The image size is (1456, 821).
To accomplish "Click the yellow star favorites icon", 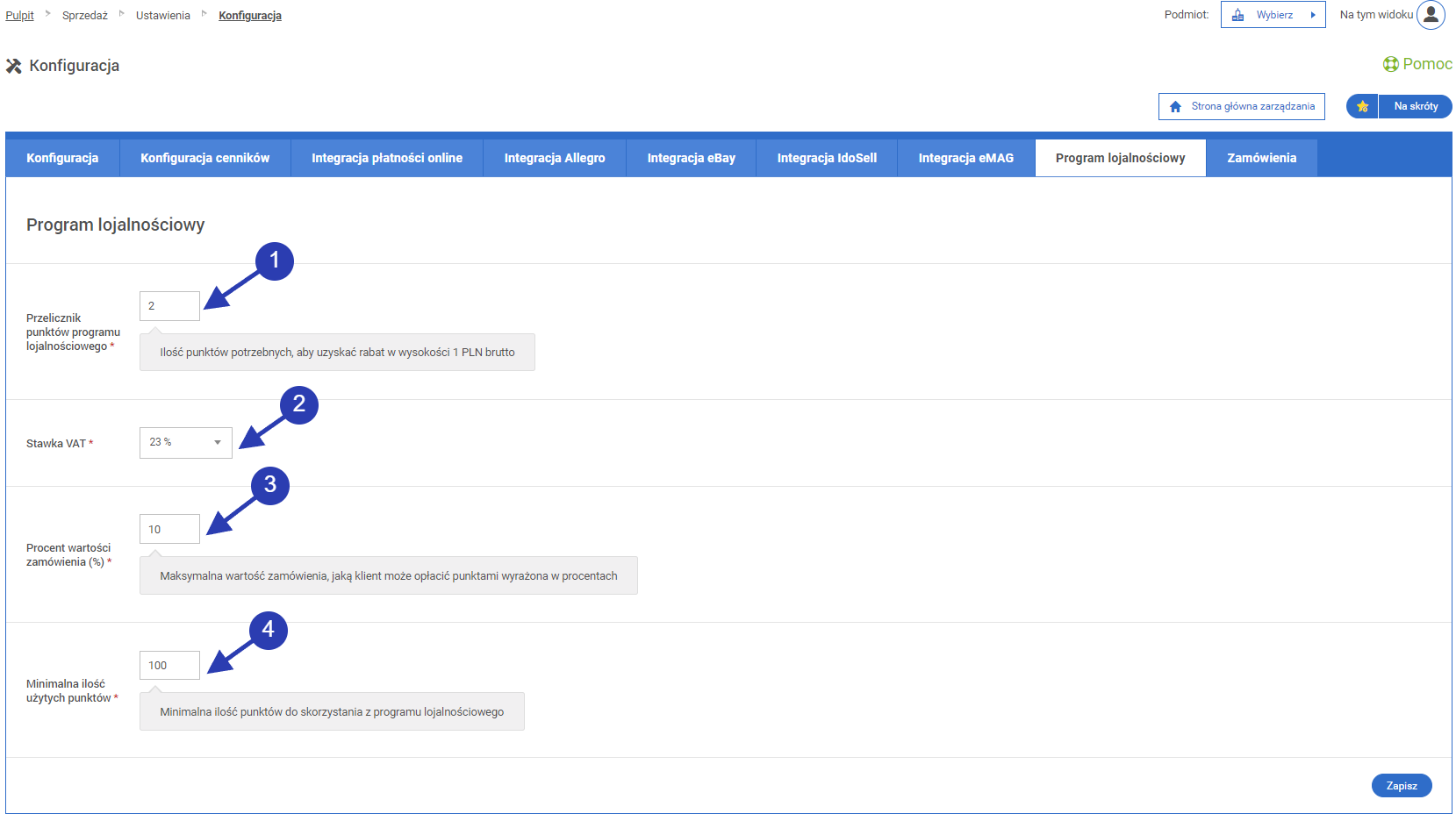I will coord(1362,106).
